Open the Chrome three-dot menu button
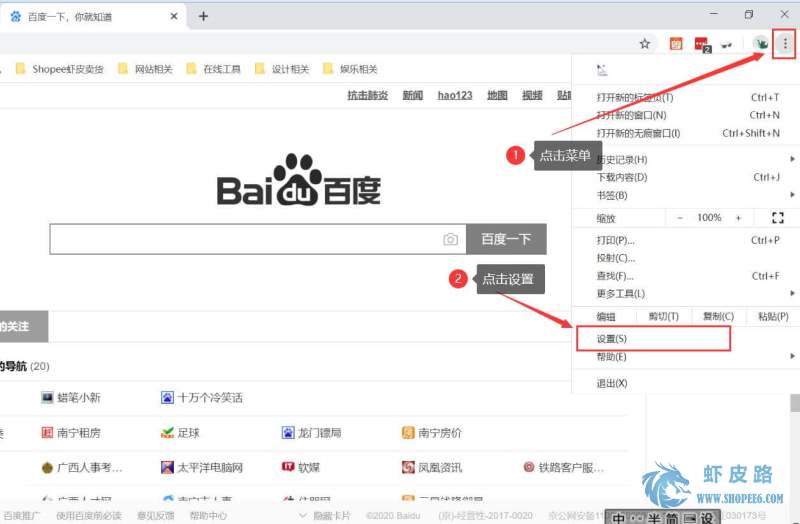The height and width of the screenshot is (524, 800). click(785, 44)
